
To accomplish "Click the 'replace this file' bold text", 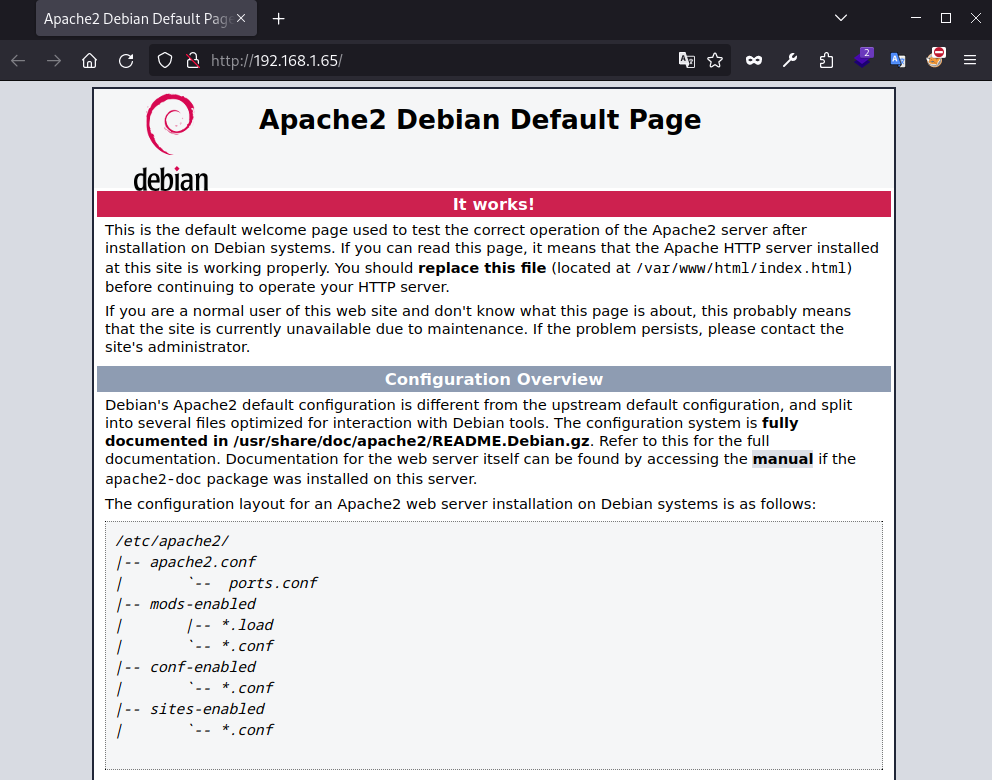I will [x=482, y=268].
